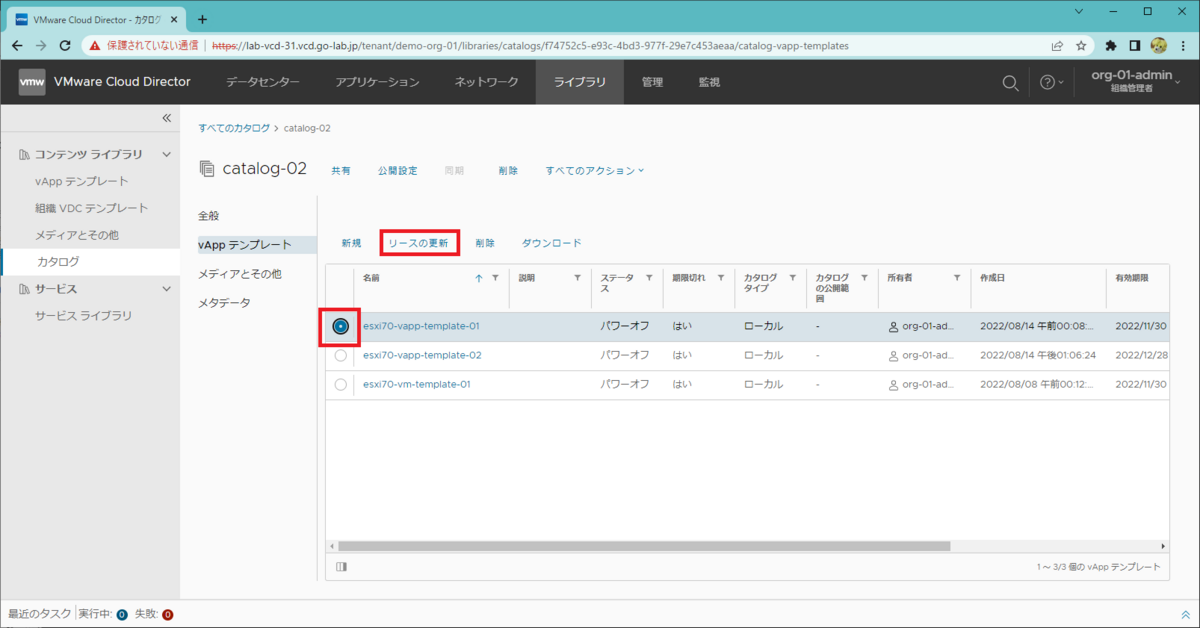
Task: Click 最近のタスク in status bar
Action: click(x=40, y=614)
